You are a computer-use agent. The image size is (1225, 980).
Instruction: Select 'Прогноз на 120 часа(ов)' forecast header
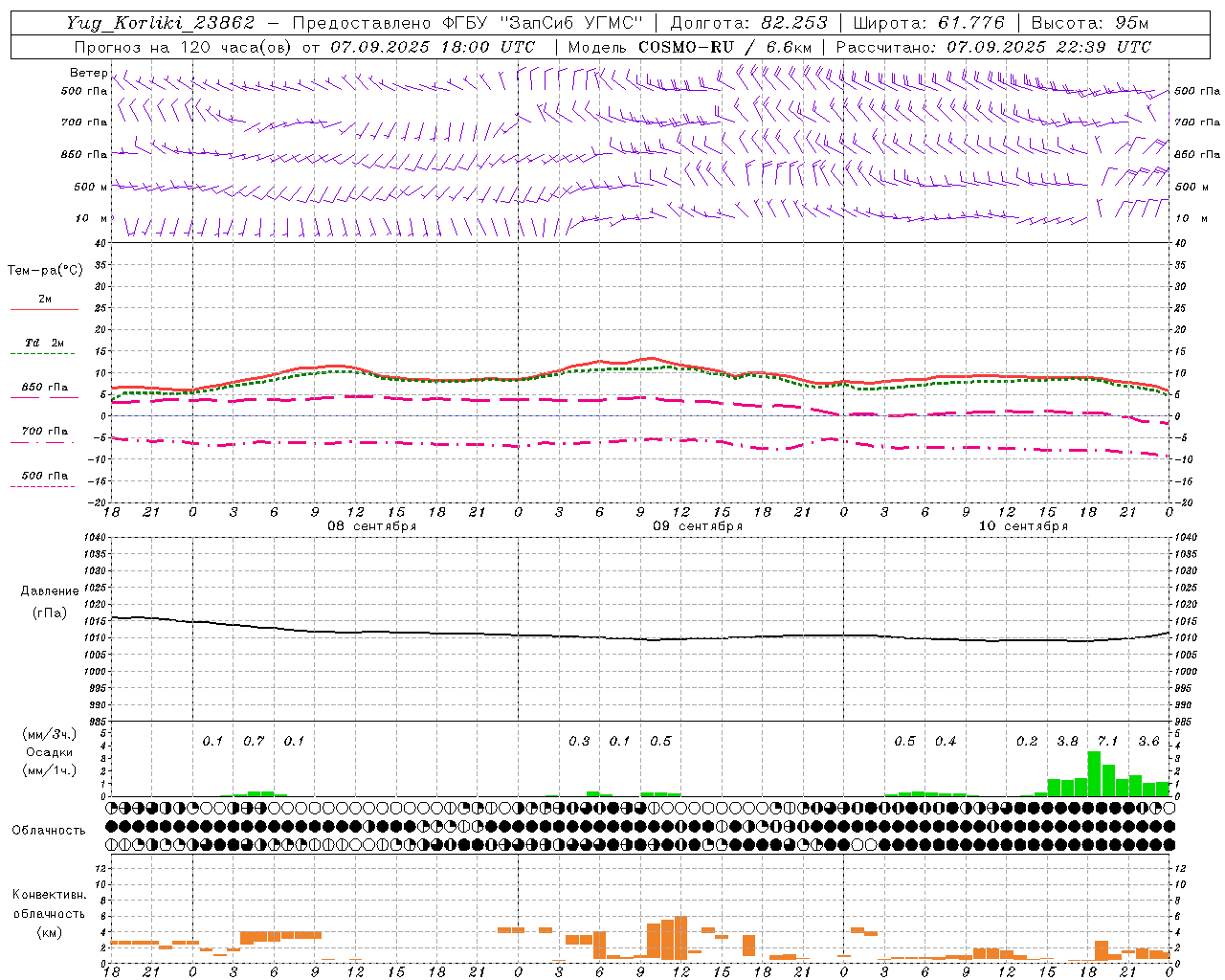(x=185, y=47)
